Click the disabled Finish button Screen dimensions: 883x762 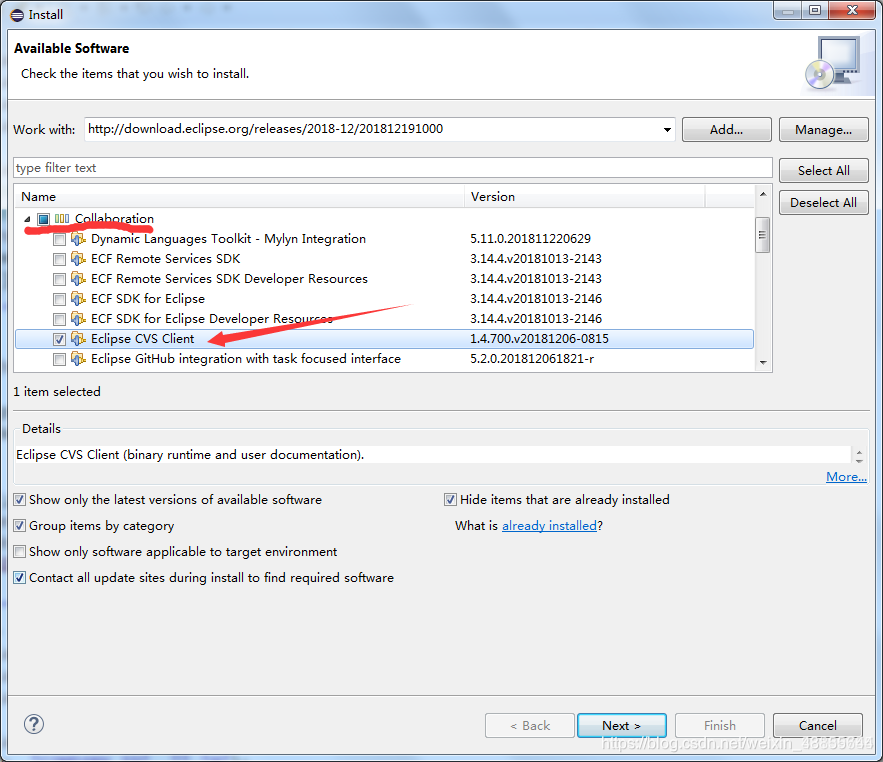[720, 725]
